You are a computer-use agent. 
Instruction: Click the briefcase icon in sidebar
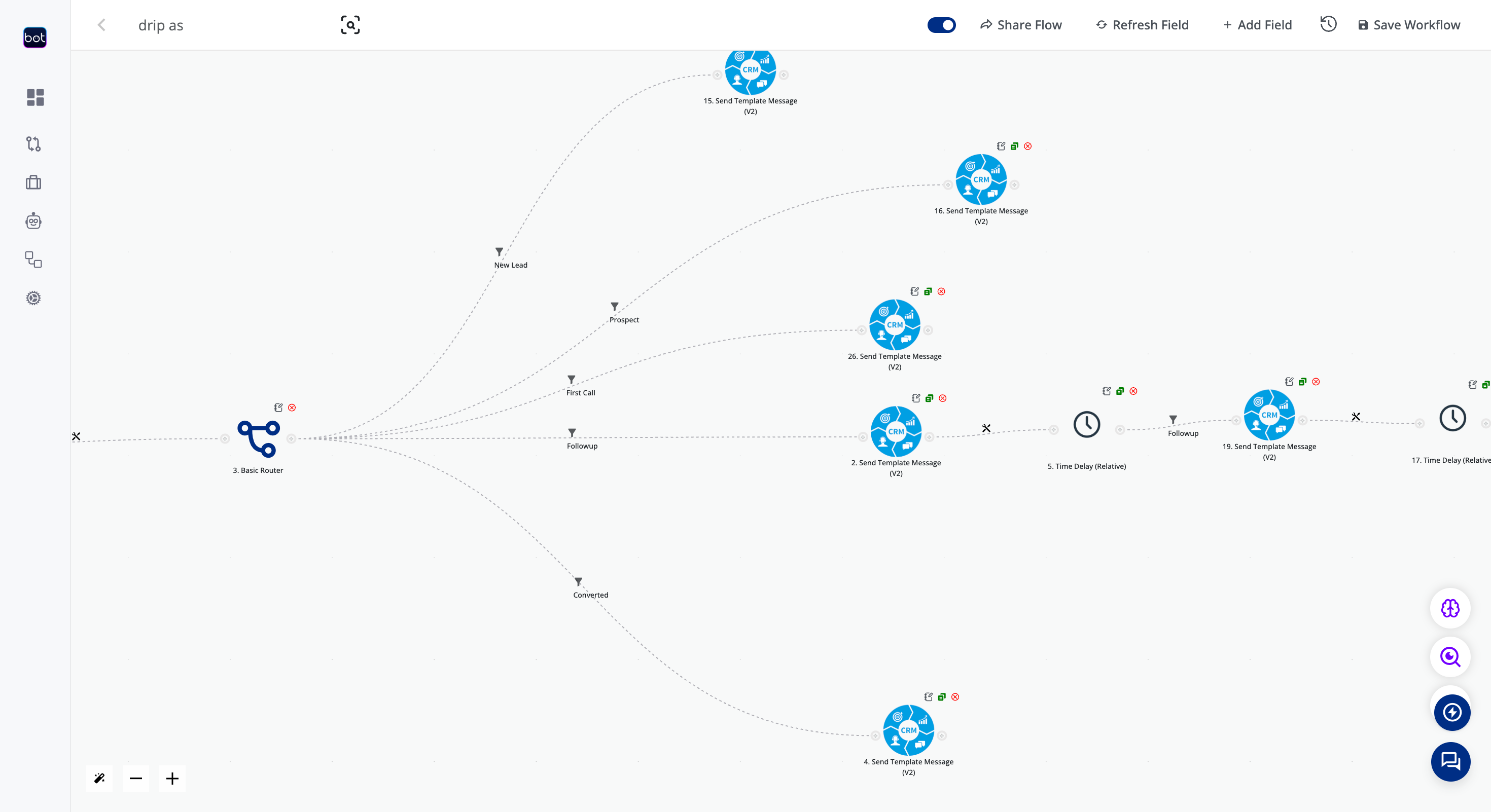click(x=33, y=182)
